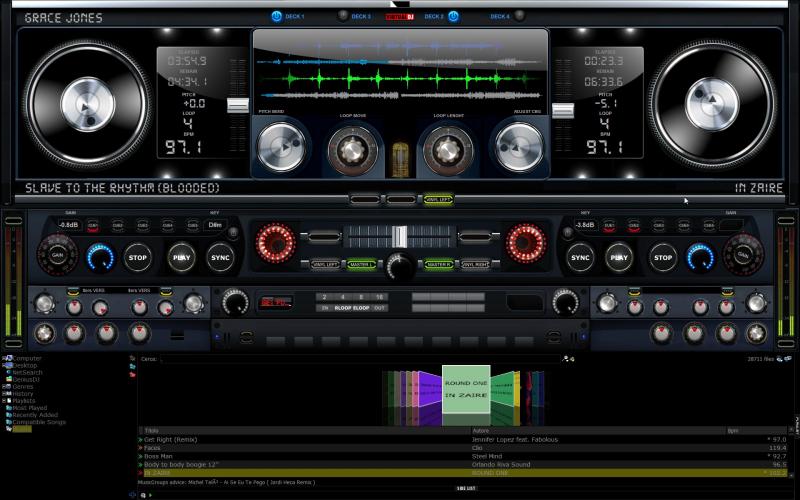Click the Pitch Bend jog wheel

tap(281, 147)
